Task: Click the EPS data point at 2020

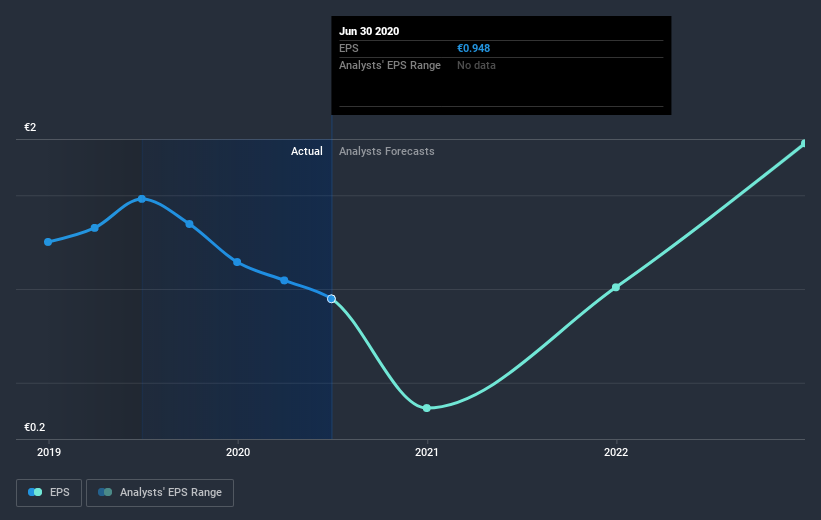Action: coord(237,262)
